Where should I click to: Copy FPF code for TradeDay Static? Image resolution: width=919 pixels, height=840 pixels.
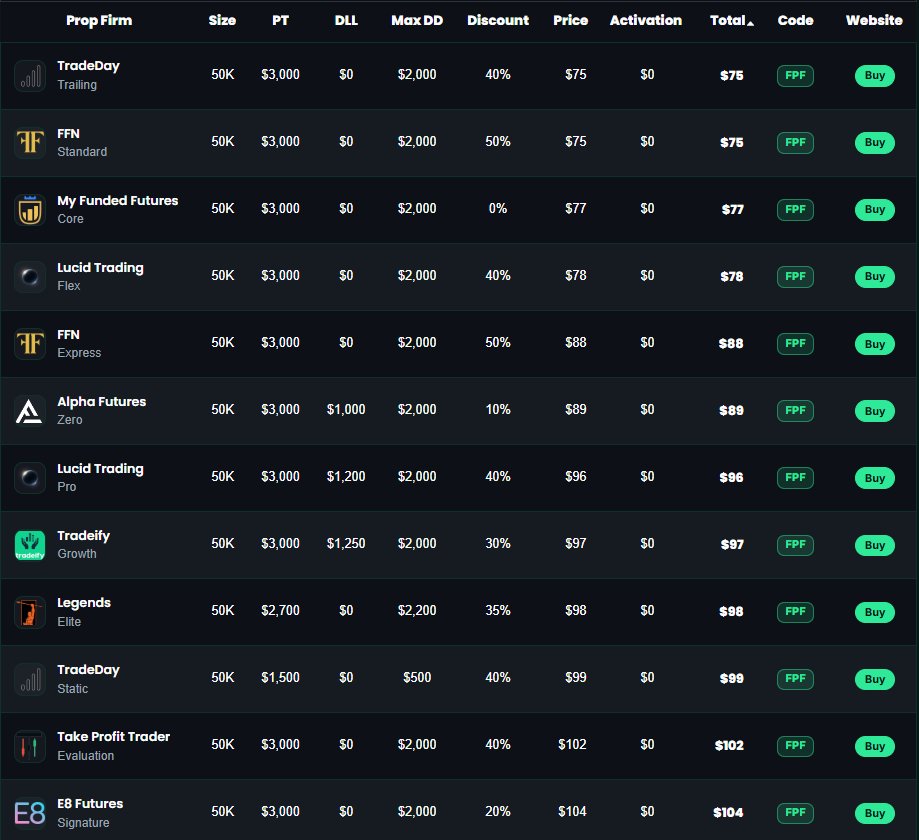[795, 678]
